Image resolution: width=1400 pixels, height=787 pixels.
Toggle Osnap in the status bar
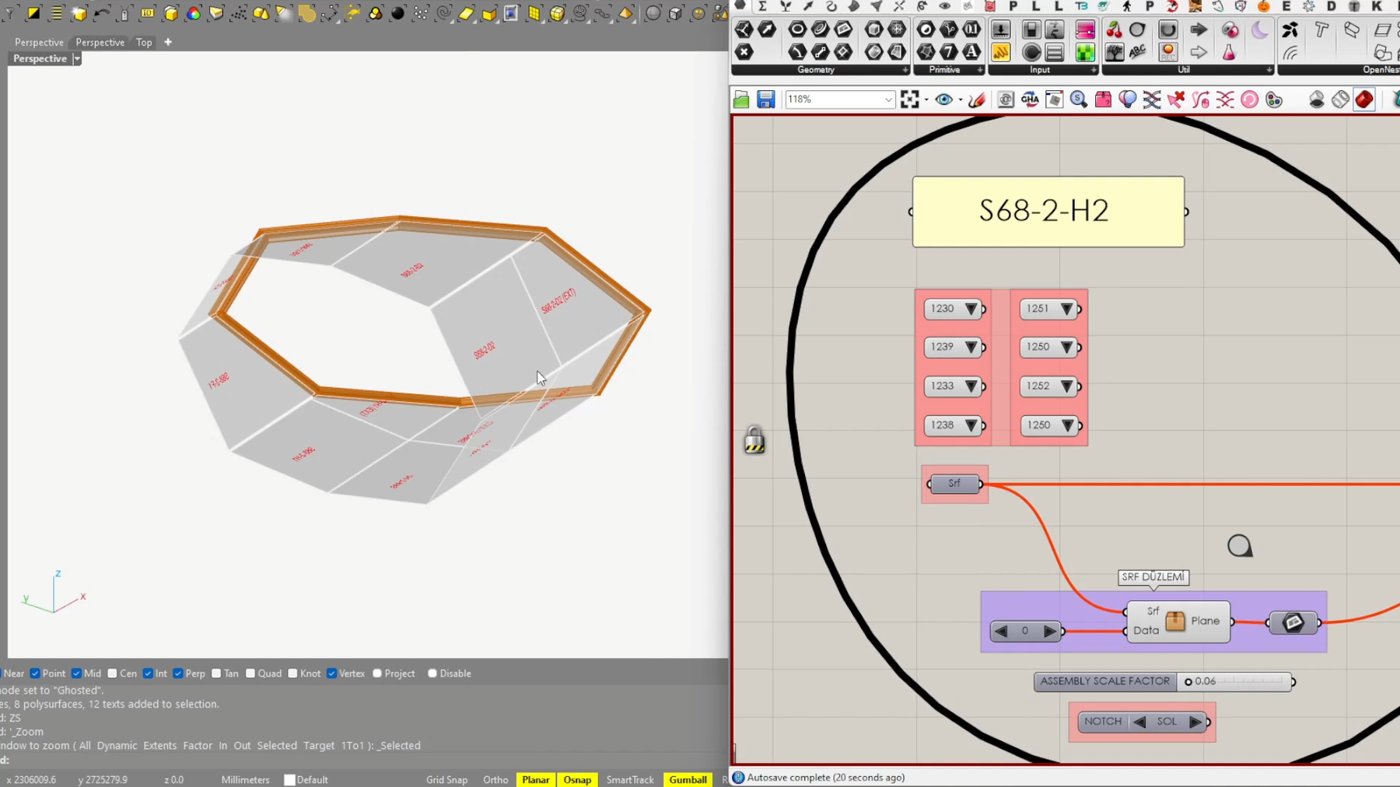point(577,780)
